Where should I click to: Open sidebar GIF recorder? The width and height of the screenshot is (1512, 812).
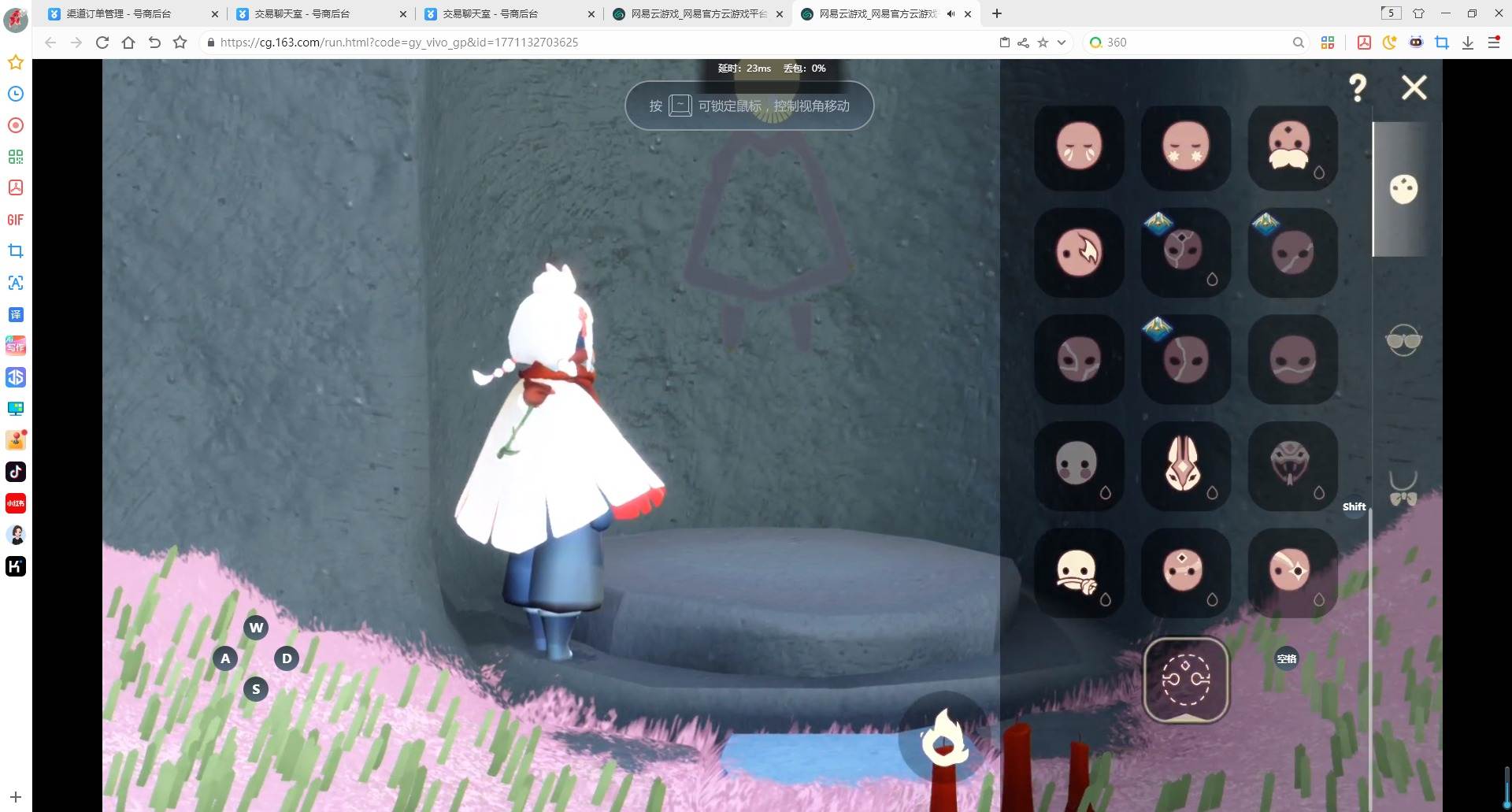point(16,220)
